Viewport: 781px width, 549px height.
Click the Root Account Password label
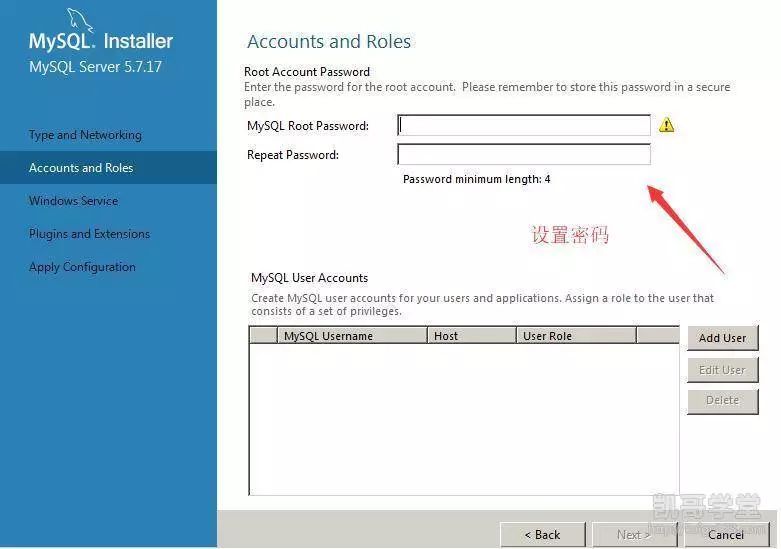(x=307, y=72)
